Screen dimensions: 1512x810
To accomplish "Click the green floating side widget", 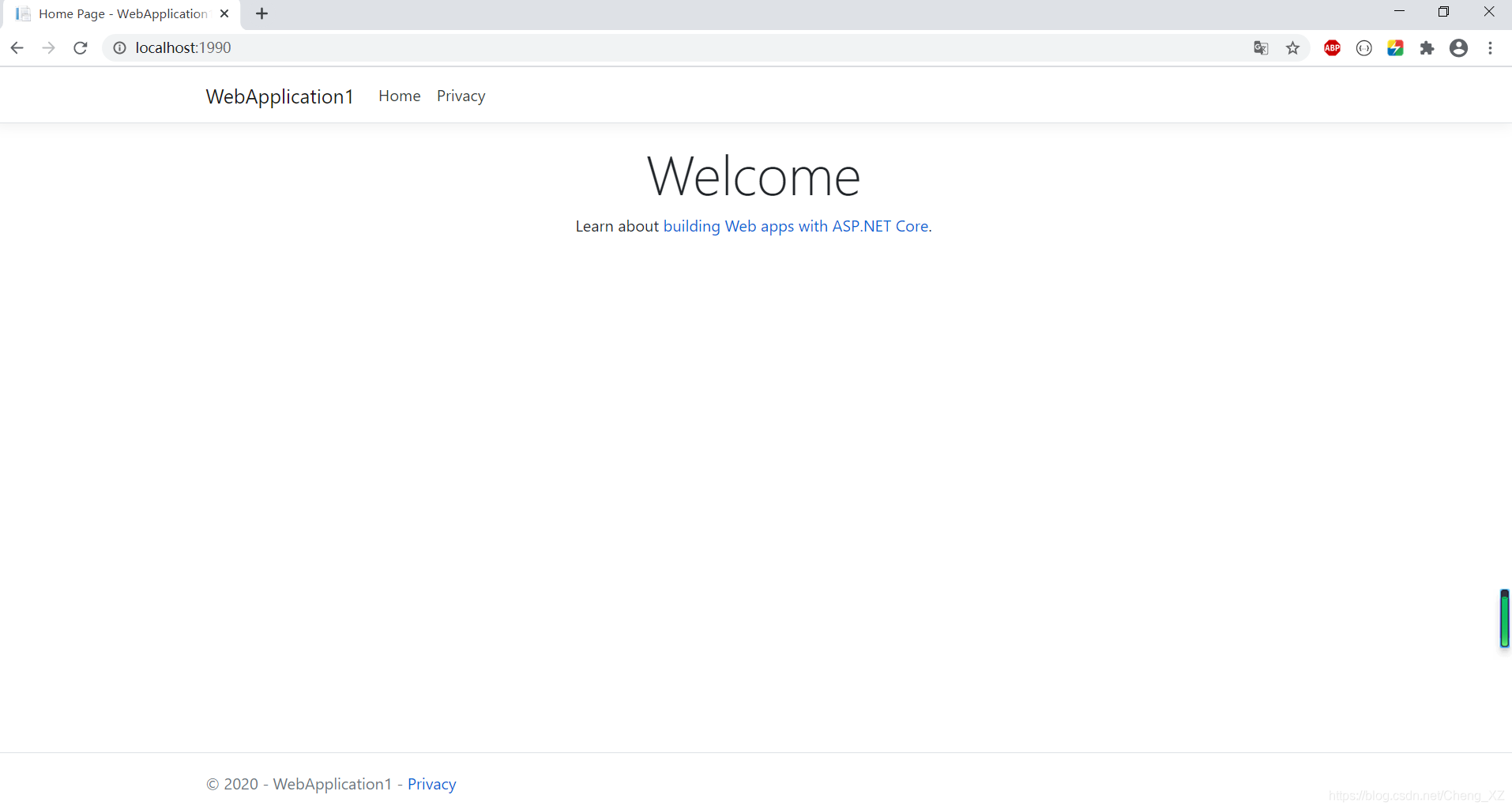I will click(1504, 618).
